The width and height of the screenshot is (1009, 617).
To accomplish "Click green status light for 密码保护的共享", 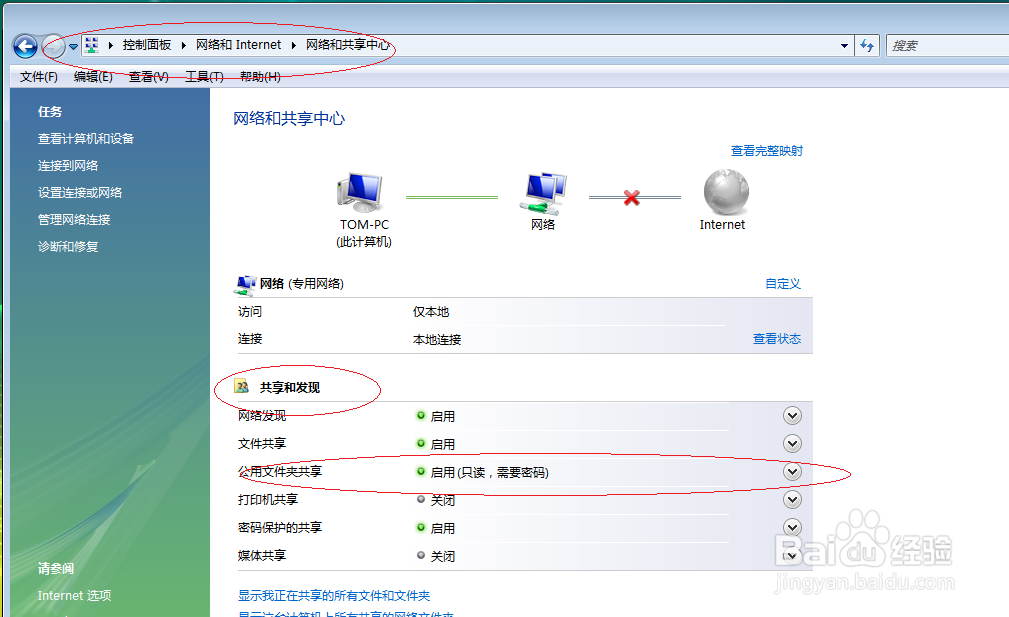I will coord(421,527).
